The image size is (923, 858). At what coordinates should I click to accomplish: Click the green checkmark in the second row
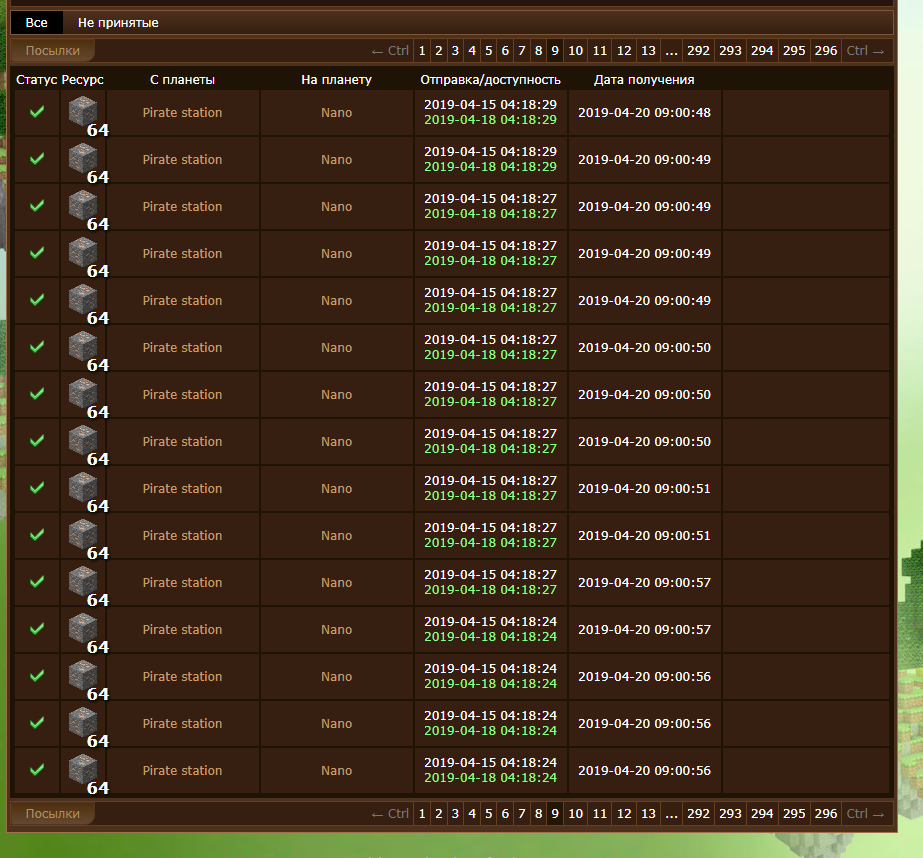37,159
